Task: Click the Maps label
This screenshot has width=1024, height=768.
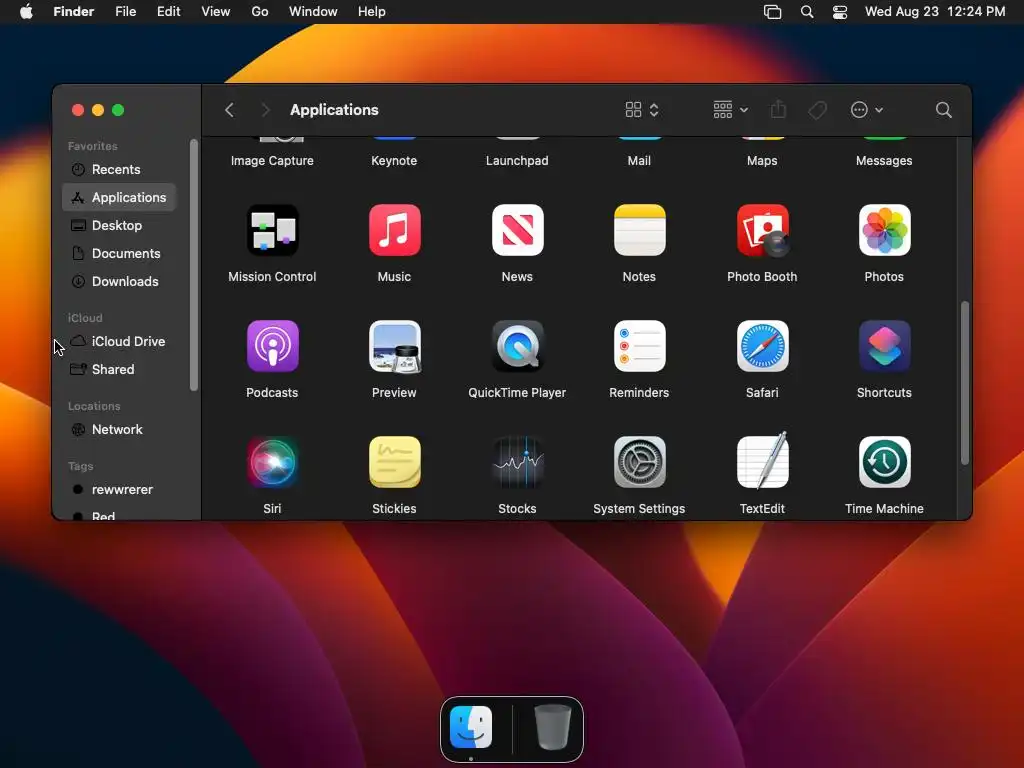Action: click(762, 161)
